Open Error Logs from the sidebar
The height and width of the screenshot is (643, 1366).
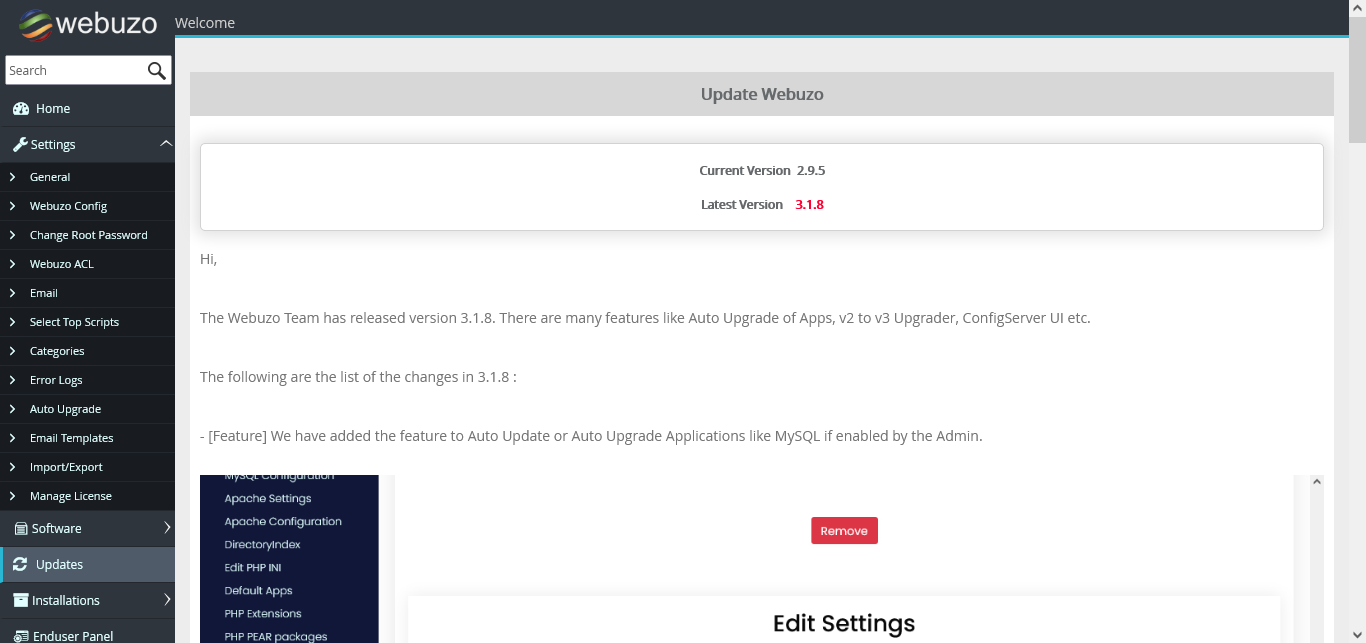tap(56, 380)
